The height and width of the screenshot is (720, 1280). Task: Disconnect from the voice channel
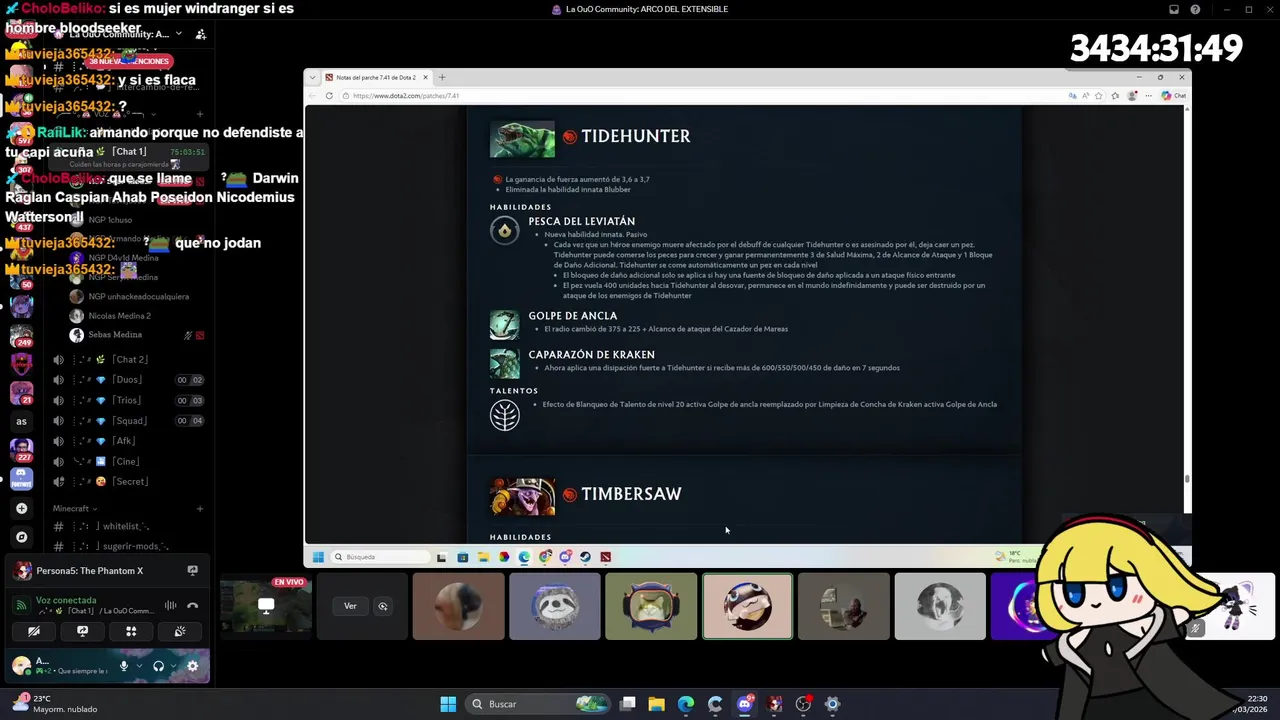coord(192,605)
